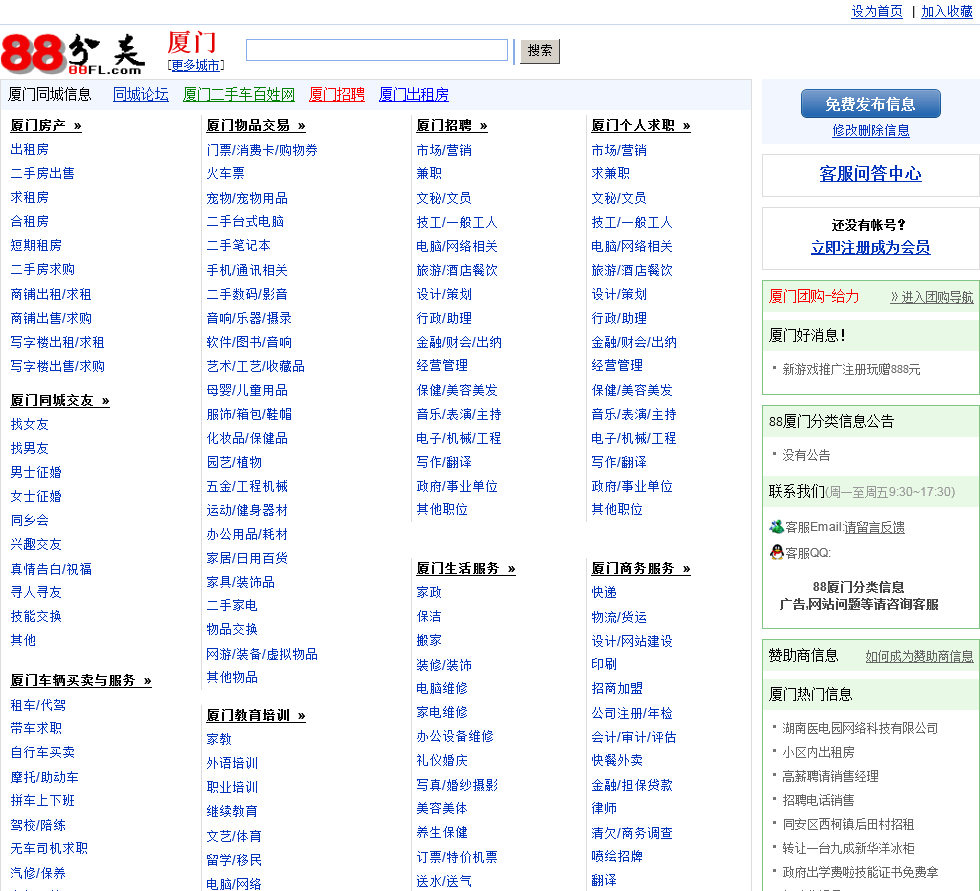Viewport: 980px width, 891px height.
Task: Expand the 厦门物品交易 » category heading
Action: coord(256,126)
